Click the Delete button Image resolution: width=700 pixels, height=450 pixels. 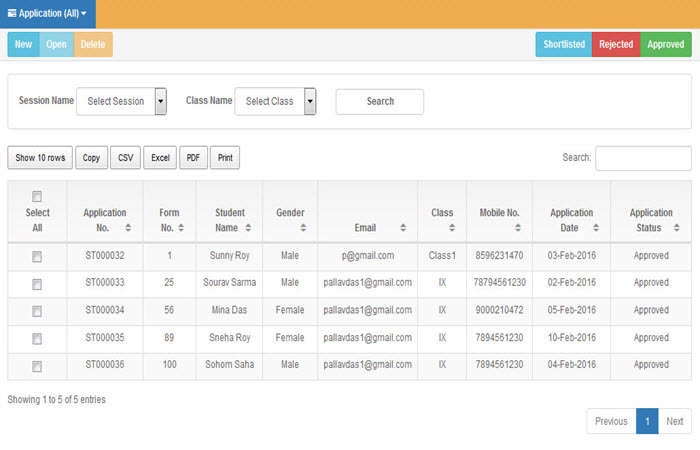tap(93, 44)
